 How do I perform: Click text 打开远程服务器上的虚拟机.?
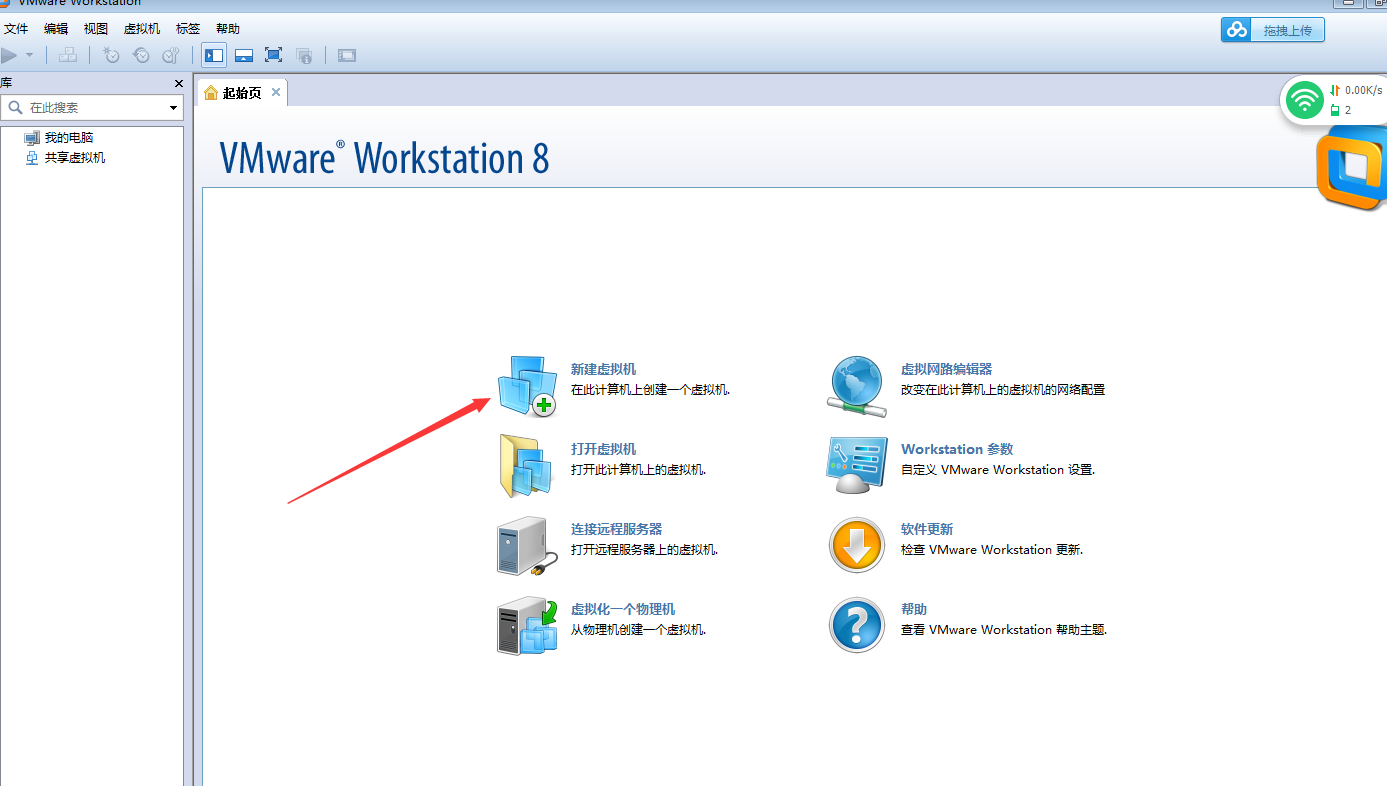(x=644, y=550)
